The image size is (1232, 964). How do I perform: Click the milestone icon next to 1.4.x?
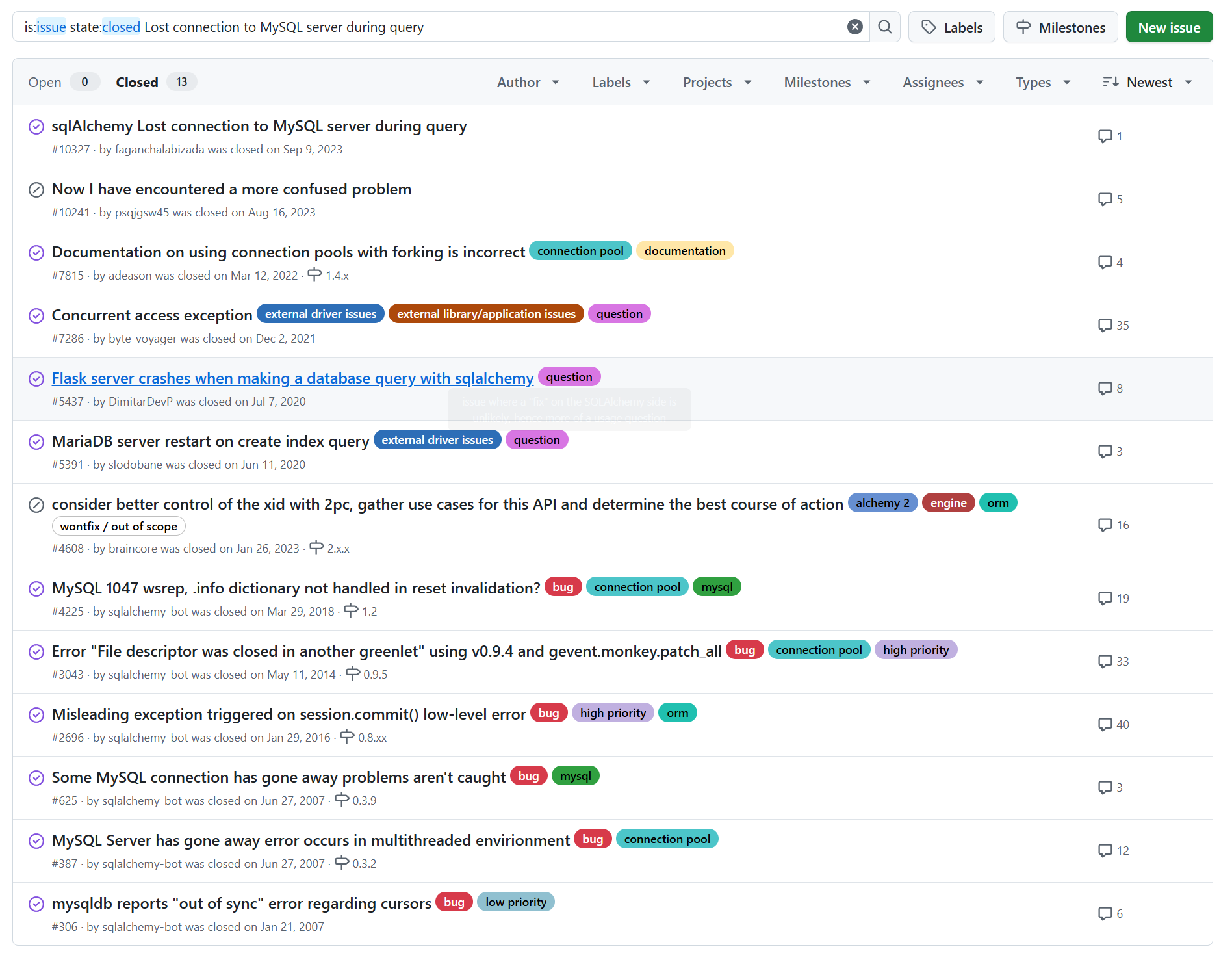314,275
